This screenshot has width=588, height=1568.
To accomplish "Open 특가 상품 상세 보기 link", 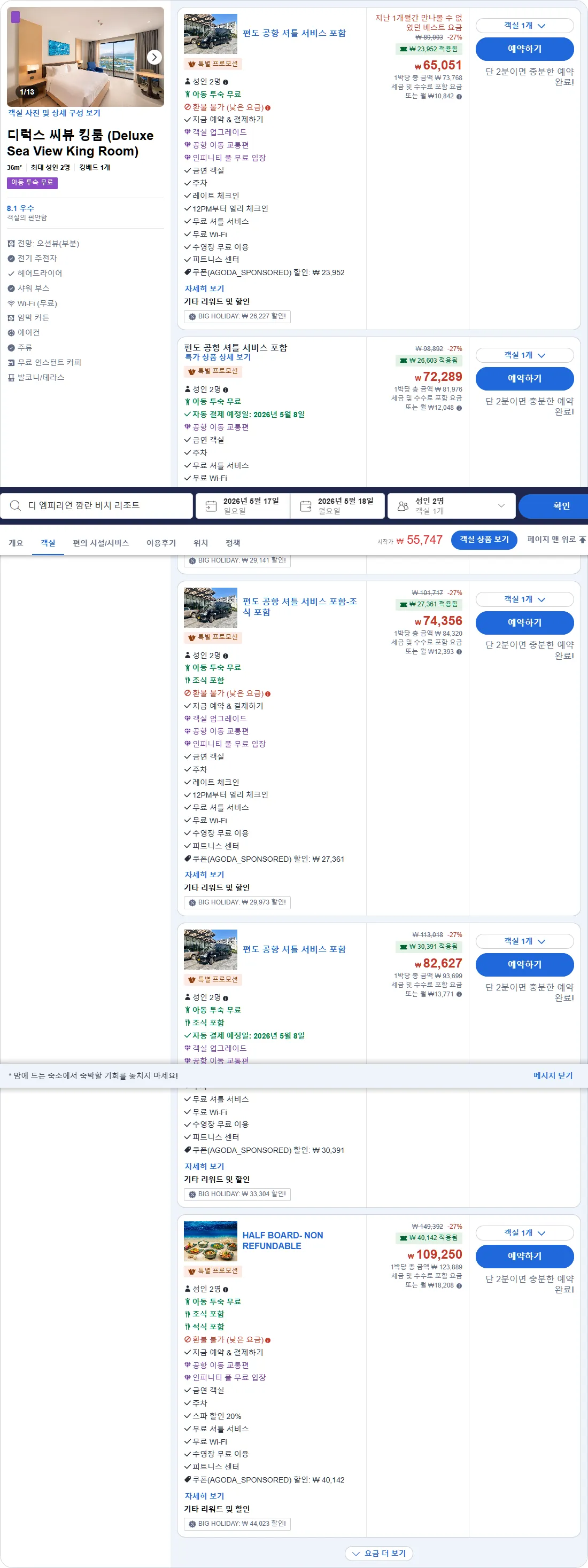I will pyautogui.click(x=218, y=357).
